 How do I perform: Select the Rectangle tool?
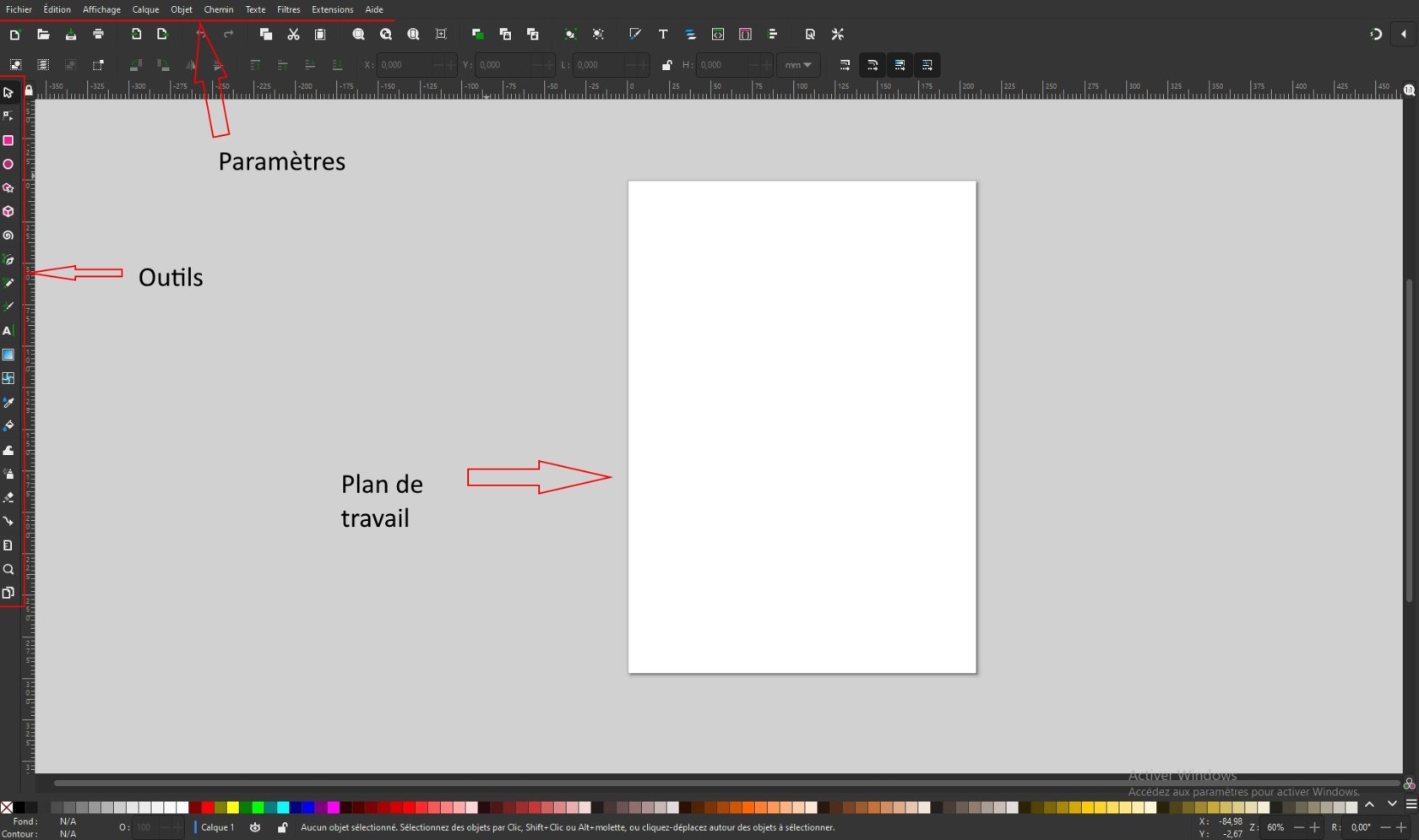[8, 140]
